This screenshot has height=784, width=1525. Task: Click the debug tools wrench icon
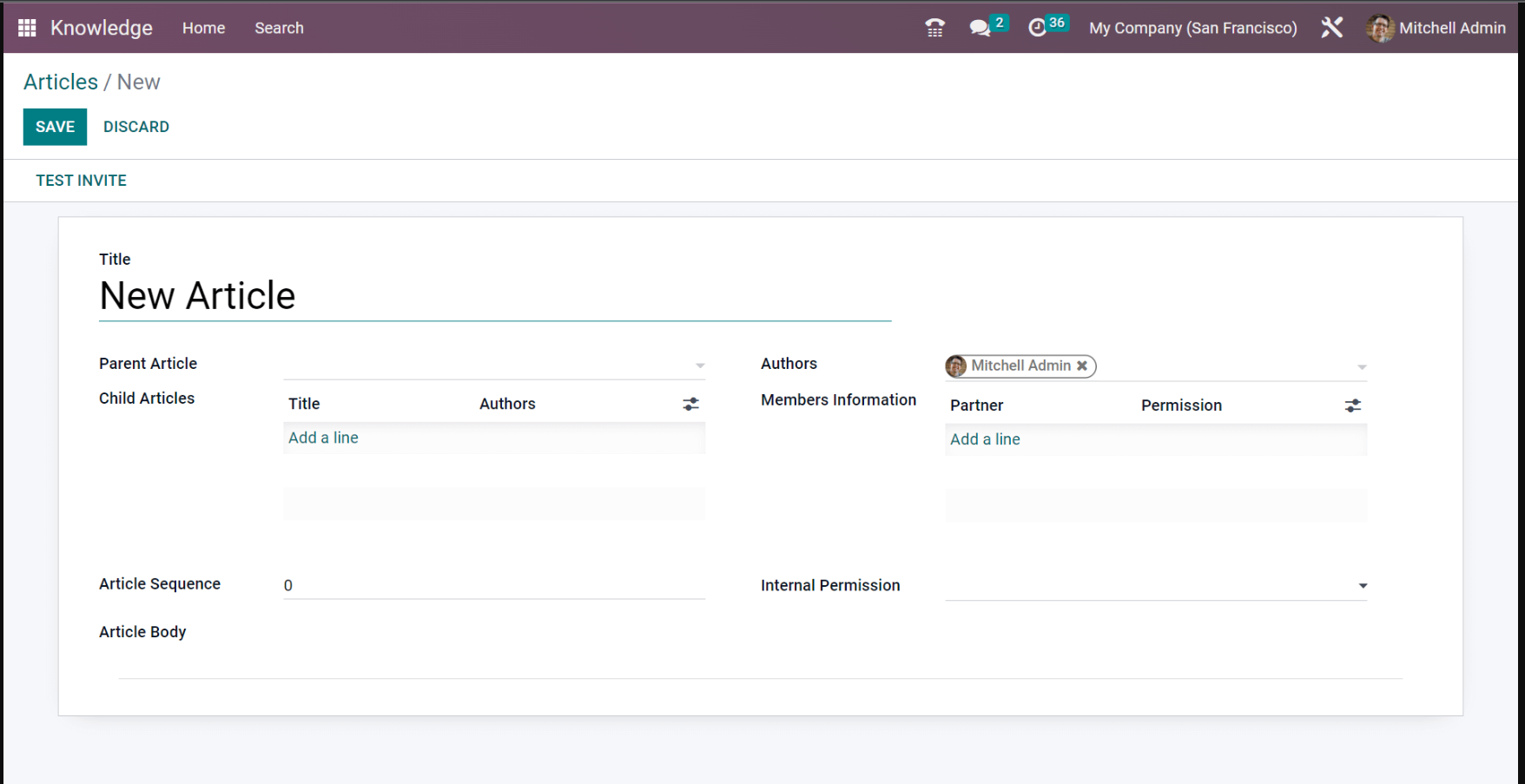(1331, 28)
